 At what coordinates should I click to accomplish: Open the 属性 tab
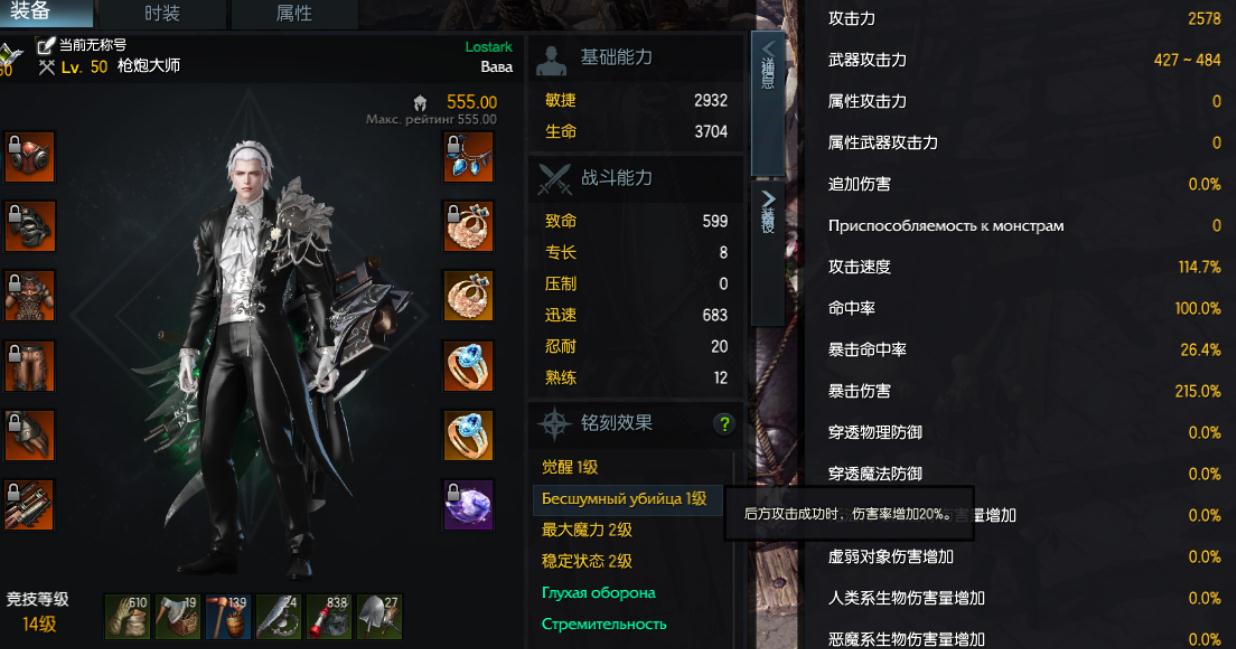point(294,14)
